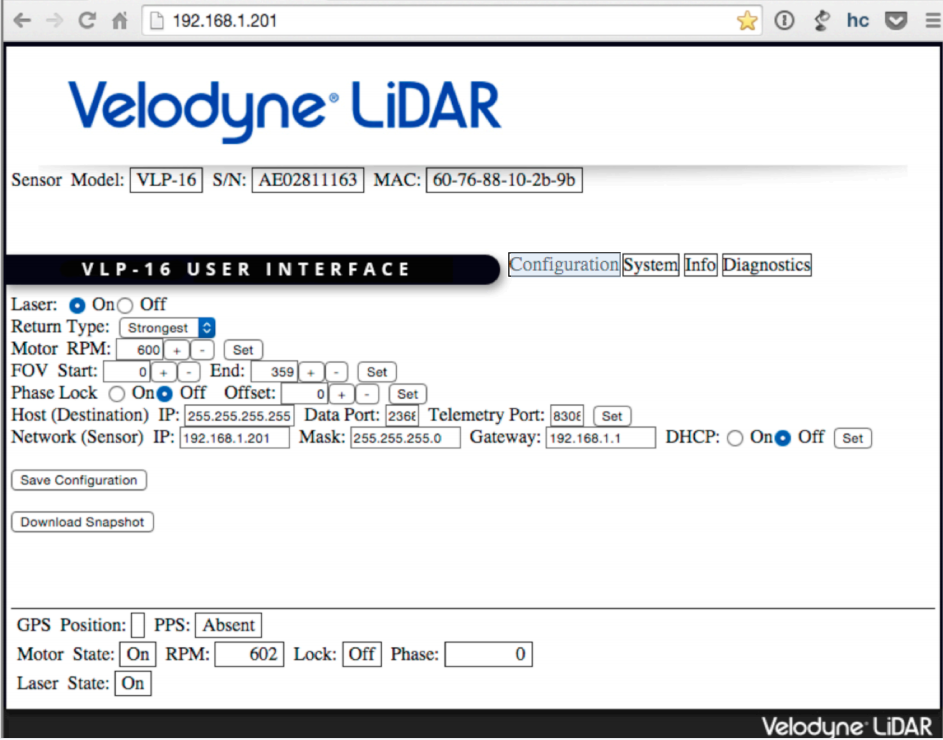Screen dimensions: 943x740
Task: Increase FOV Start with plus button
Action: 164,372
